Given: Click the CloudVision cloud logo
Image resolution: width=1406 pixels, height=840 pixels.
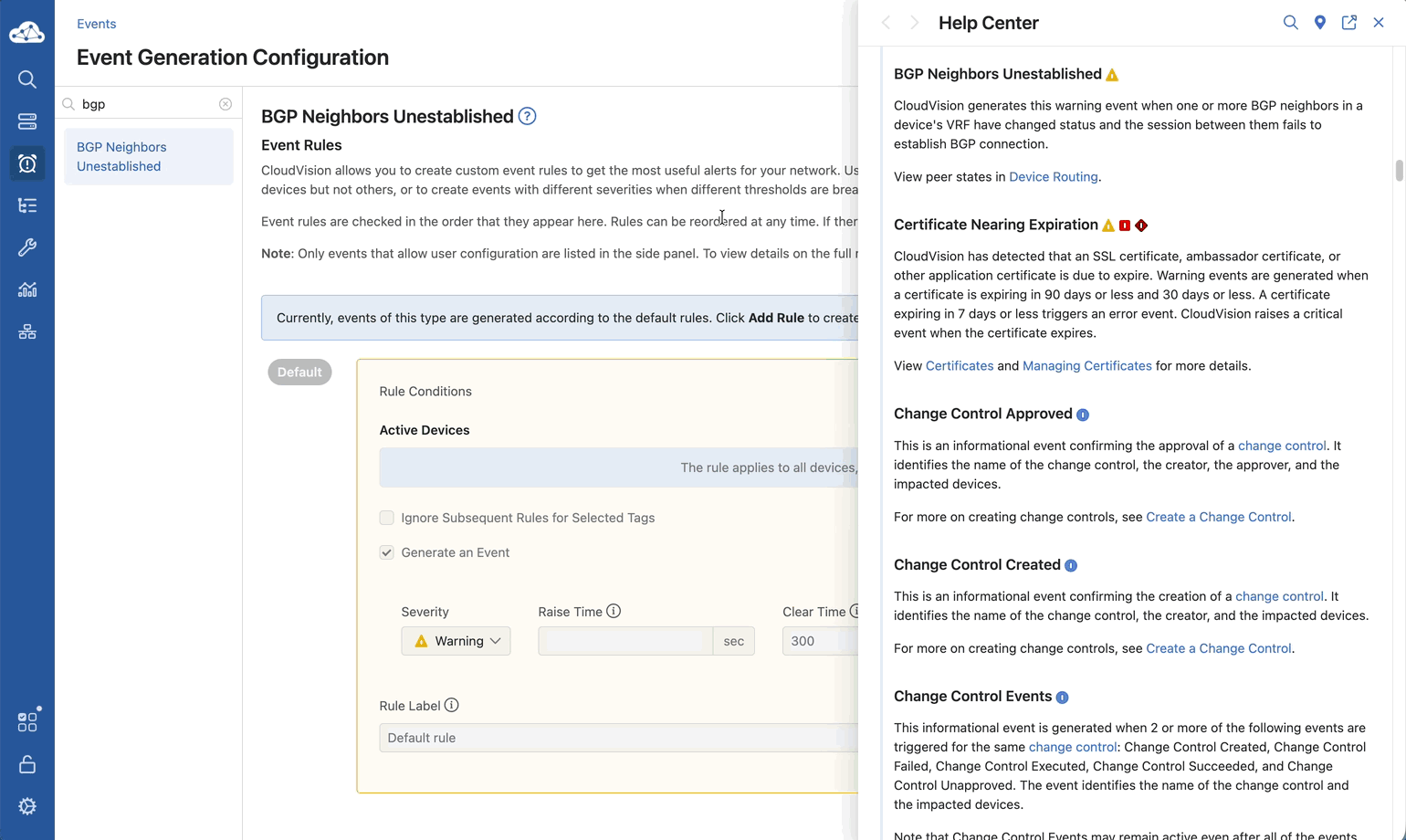Looking at the screenshot, I should [x=26, y=33].
